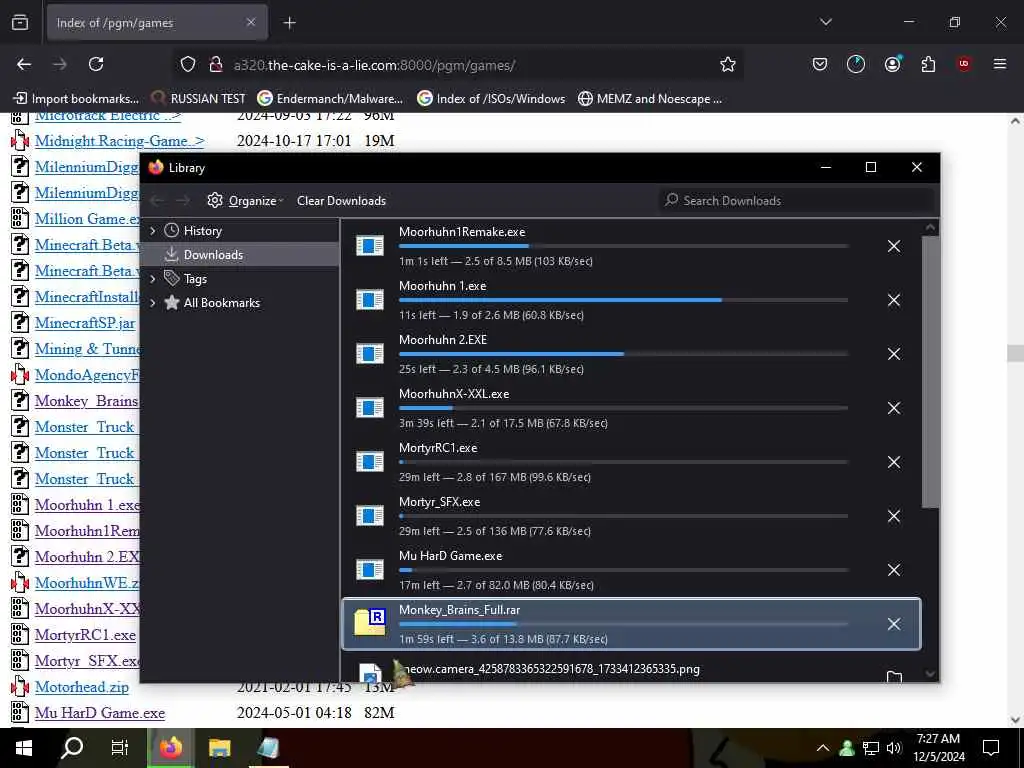Cancel the MortyrRC1.exe download
The height and width of the screenshot is (768, 1024).
pyautogui.click(x=894, y=462)
